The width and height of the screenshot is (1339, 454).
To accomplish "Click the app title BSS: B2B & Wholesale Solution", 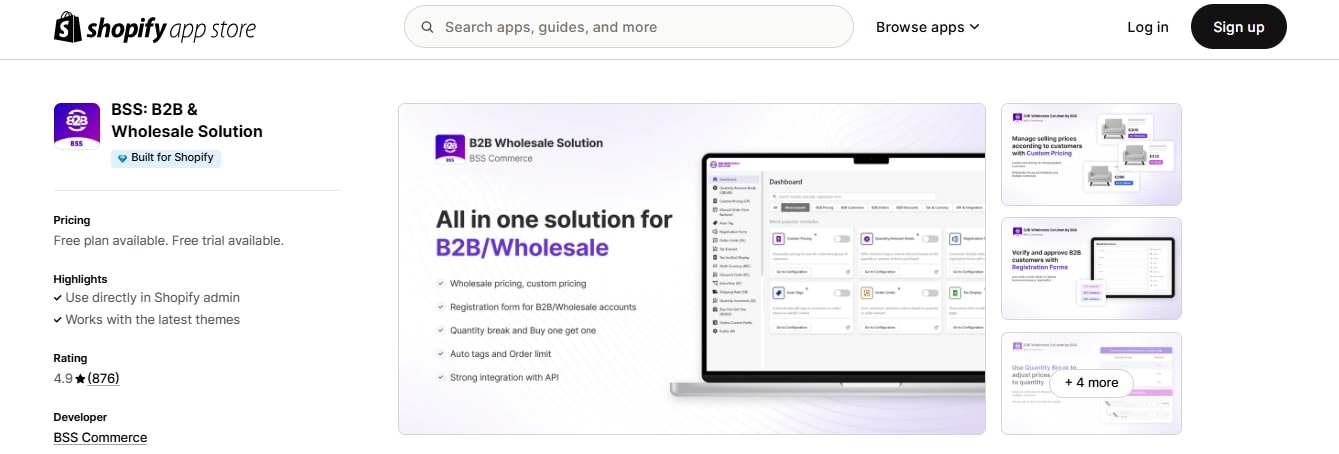I will pyautogui.click(x=187, y=120).
